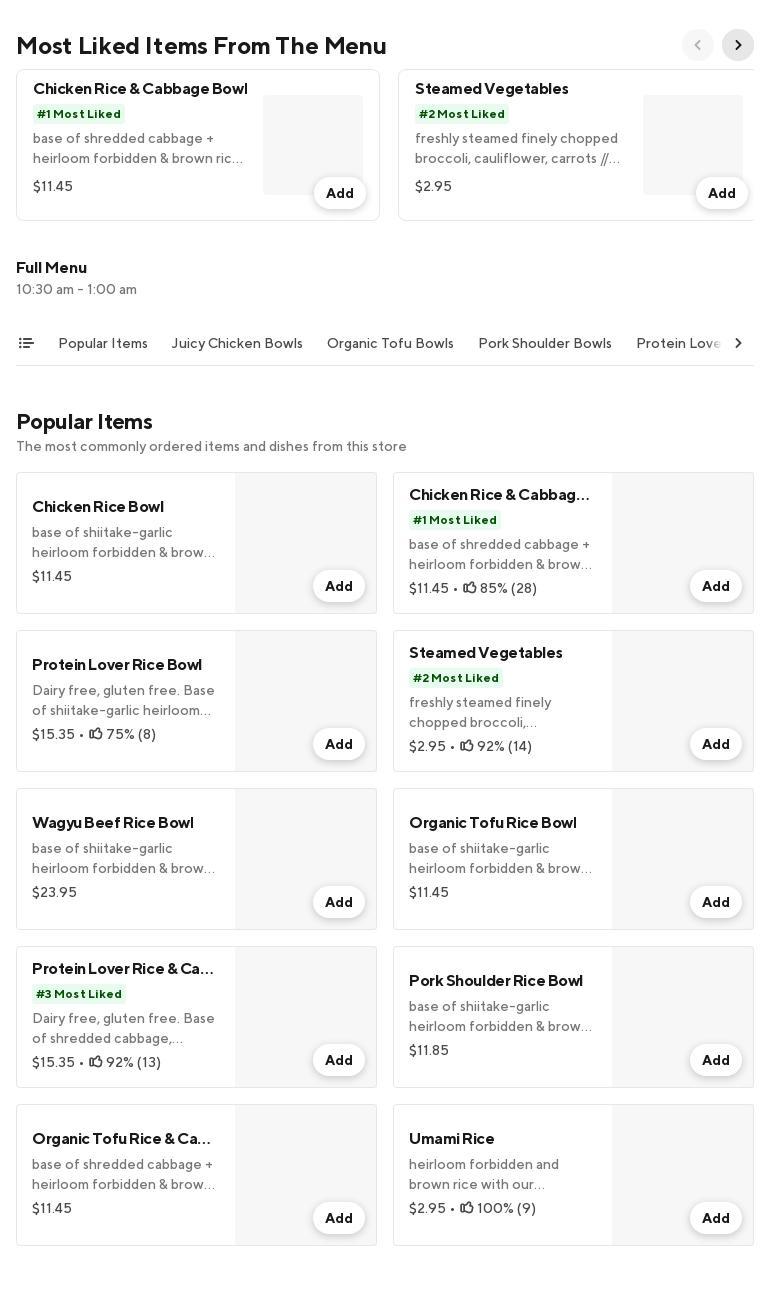The height and width of the screenshot is (1300, 770).
Task: Click the previous carousel arrow for most liked items
Action: pyautogui.click(x=698, y=45)
